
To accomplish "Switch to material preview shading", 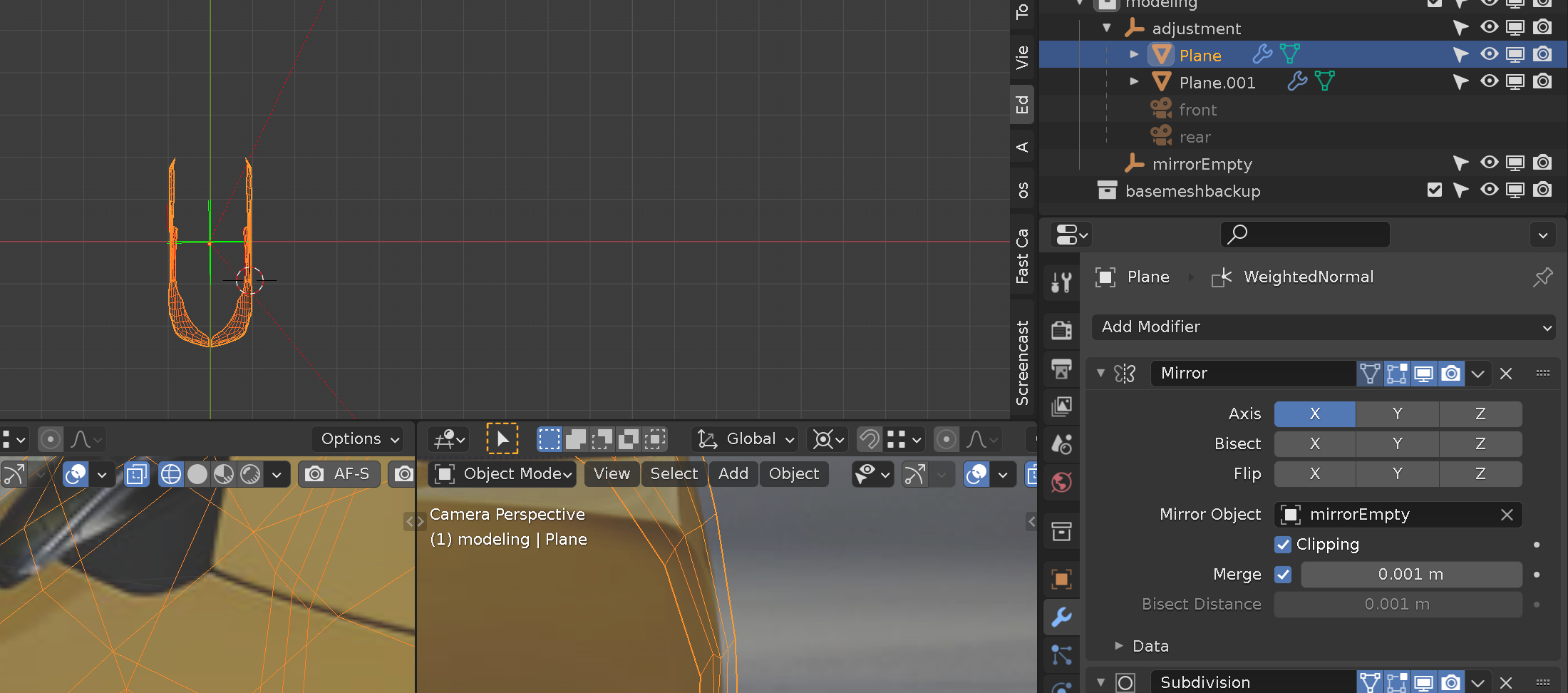I will click(224, 474).
